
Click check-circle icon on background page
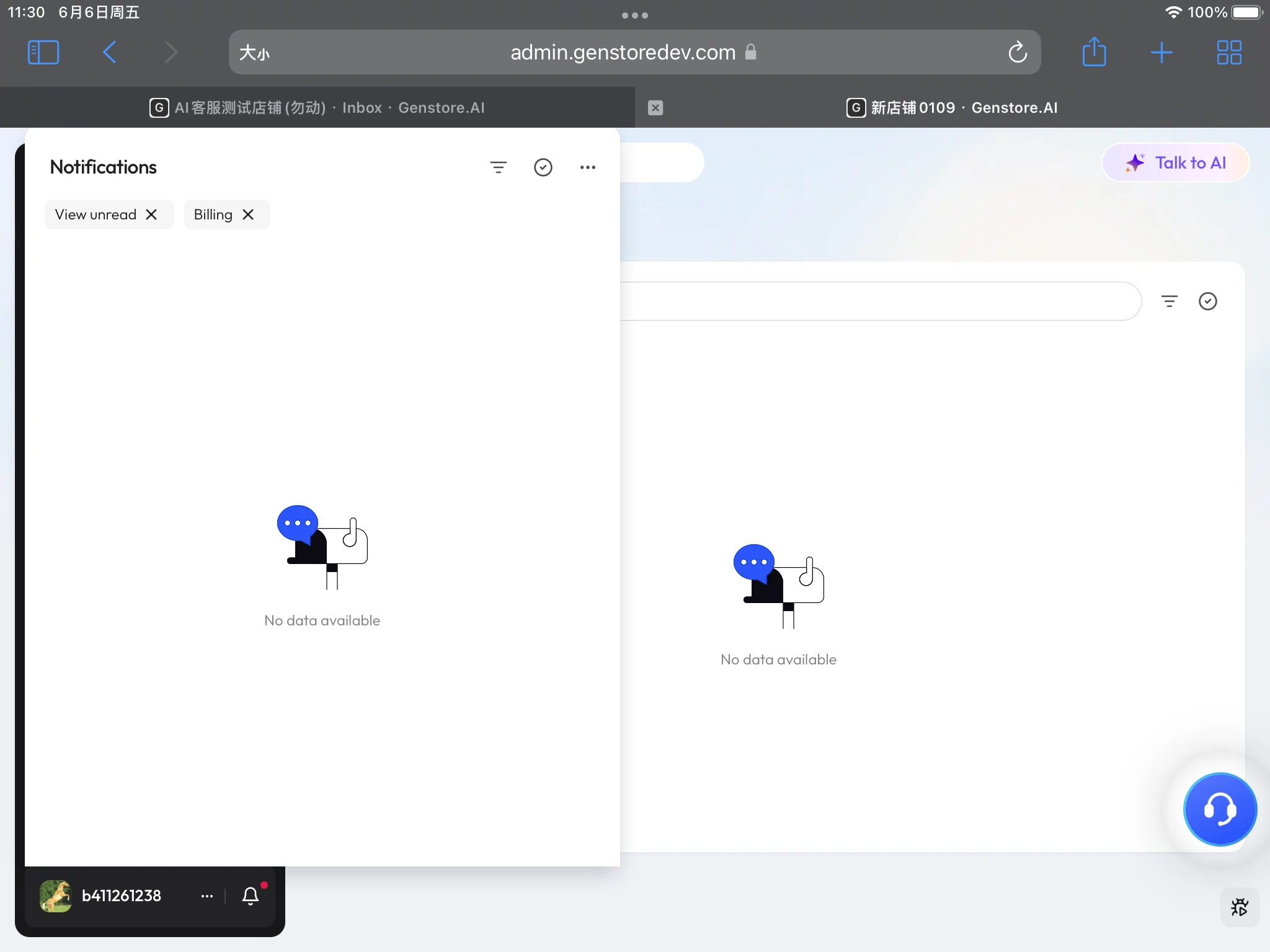[1208, 301]
